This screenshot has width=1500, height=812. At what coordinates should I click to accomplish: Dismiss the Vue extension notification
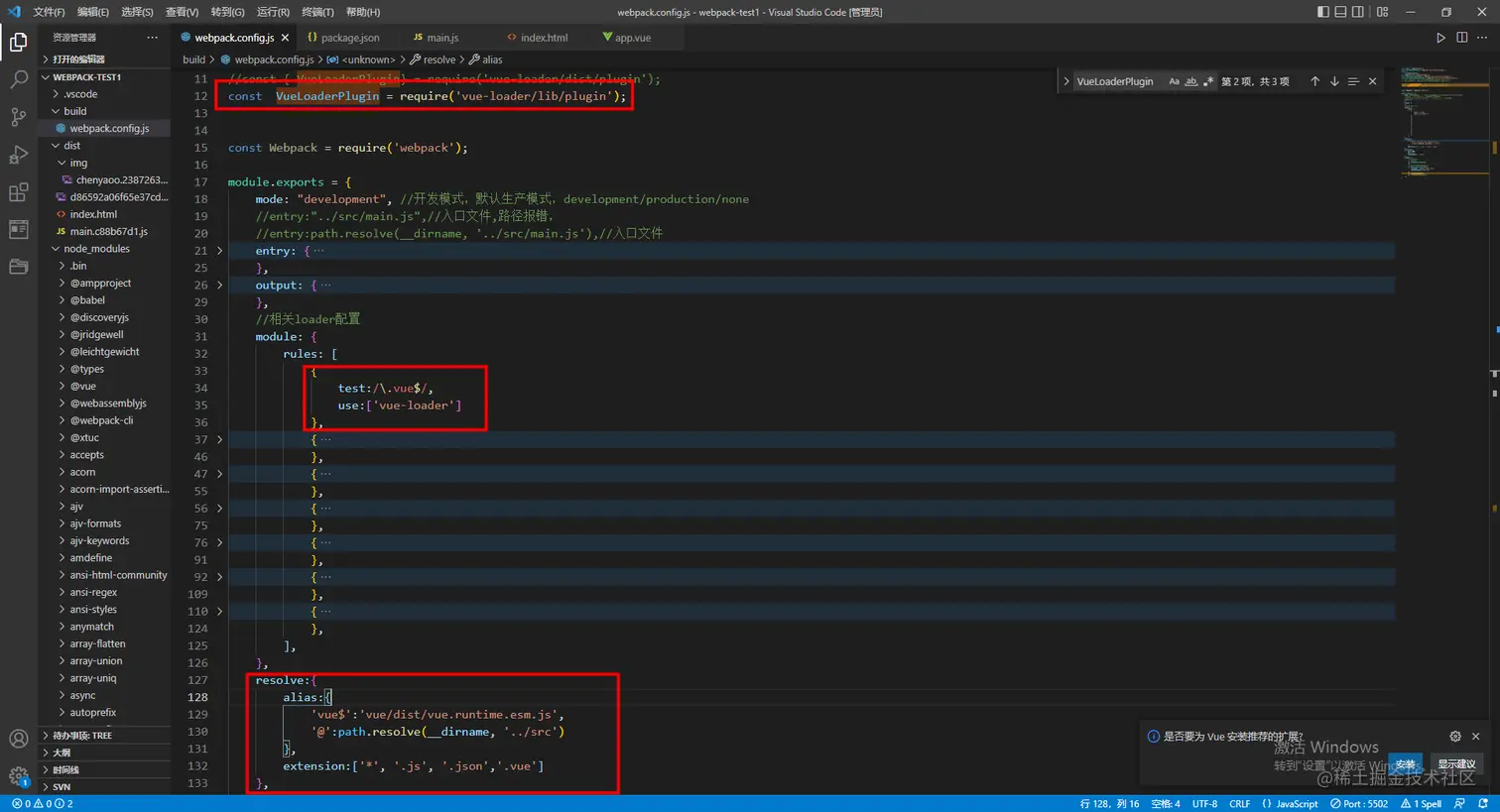point(1476,737)
